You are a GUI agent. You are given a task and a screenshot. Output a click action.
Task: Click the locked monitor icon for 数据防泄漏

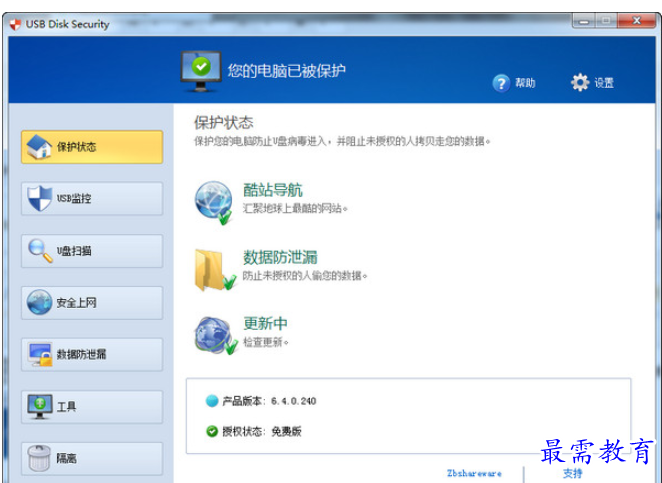click(41, 354)
